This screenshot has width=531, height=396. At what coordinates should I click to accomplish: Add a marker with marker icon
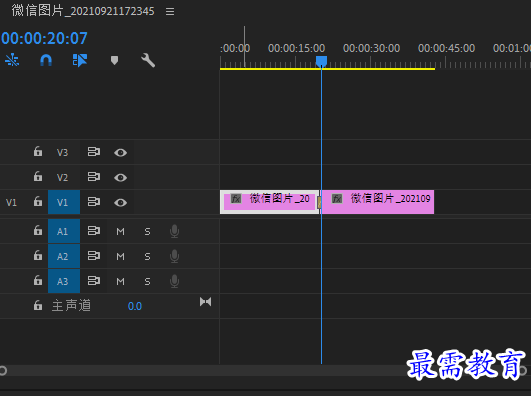coord(114,61)
